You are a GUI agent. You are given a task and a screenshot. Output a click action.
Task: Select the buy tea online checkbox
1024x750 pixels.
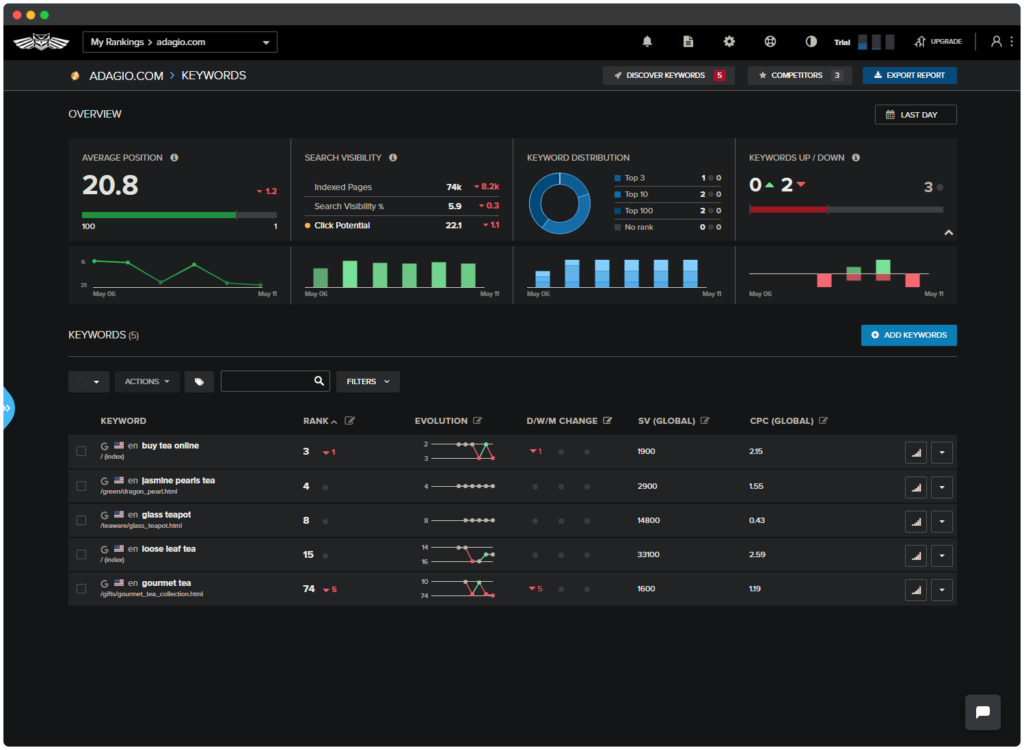click(81, 451)
